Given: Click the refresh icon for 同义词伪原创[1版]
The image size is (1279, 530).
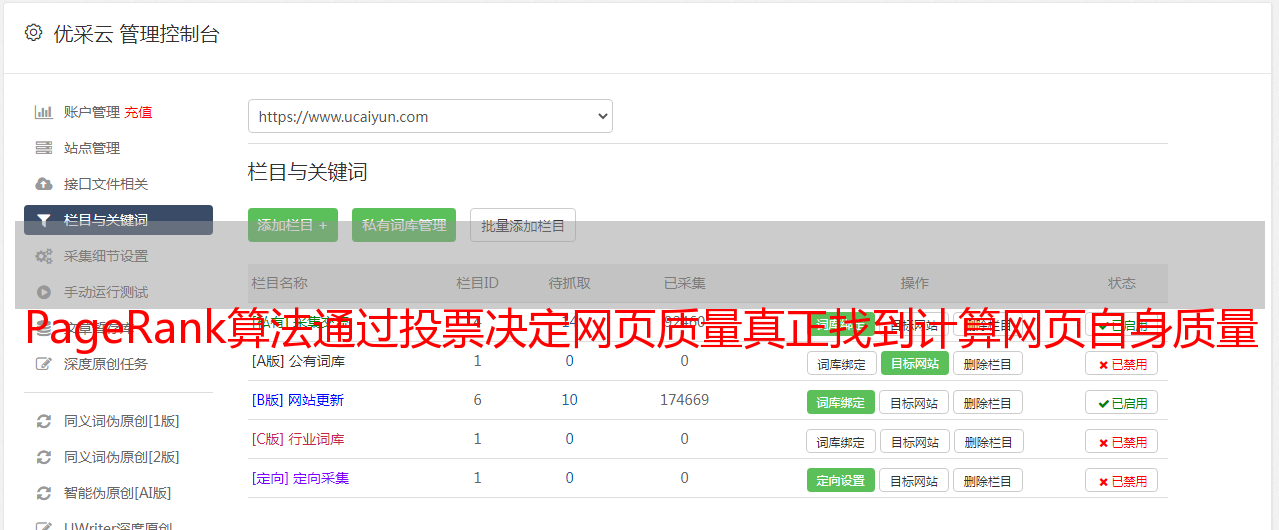Looking at the screenshot, I should pyautogui.click(x=43, y=421).
